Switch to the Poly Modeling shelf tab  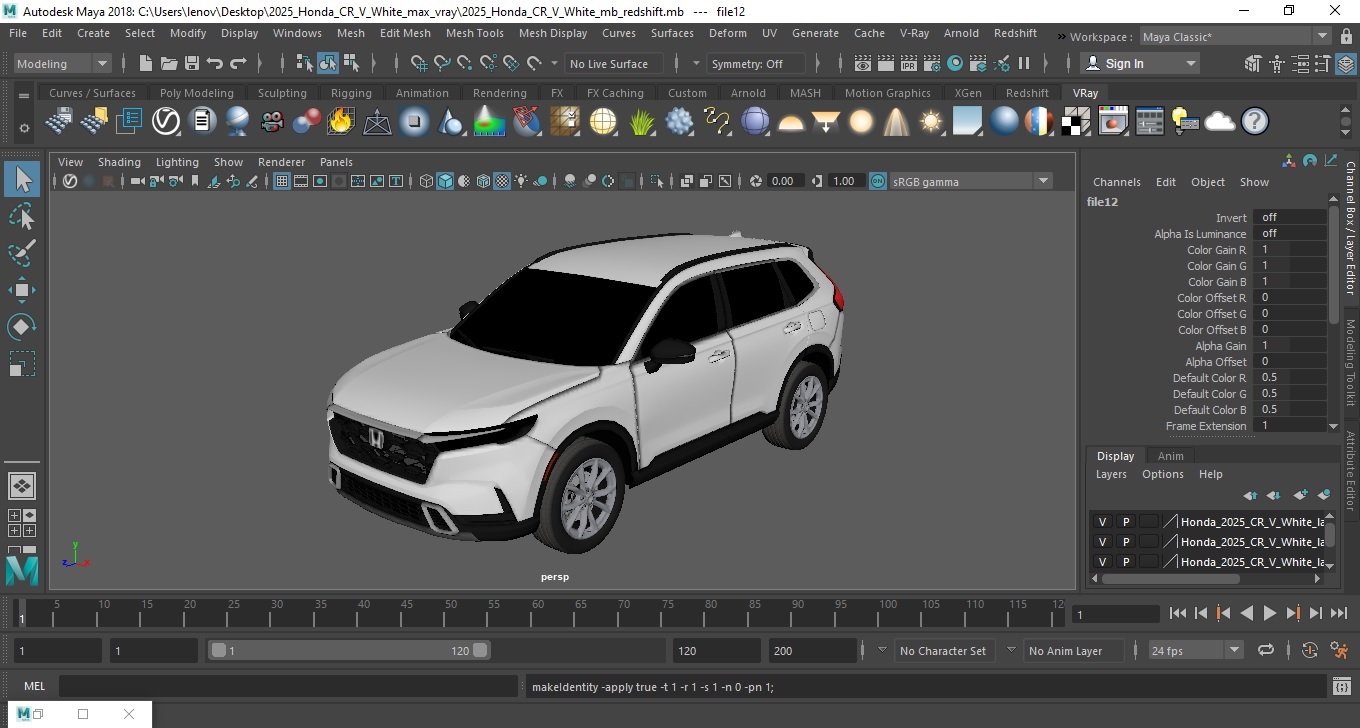click(x=196, y=93)
